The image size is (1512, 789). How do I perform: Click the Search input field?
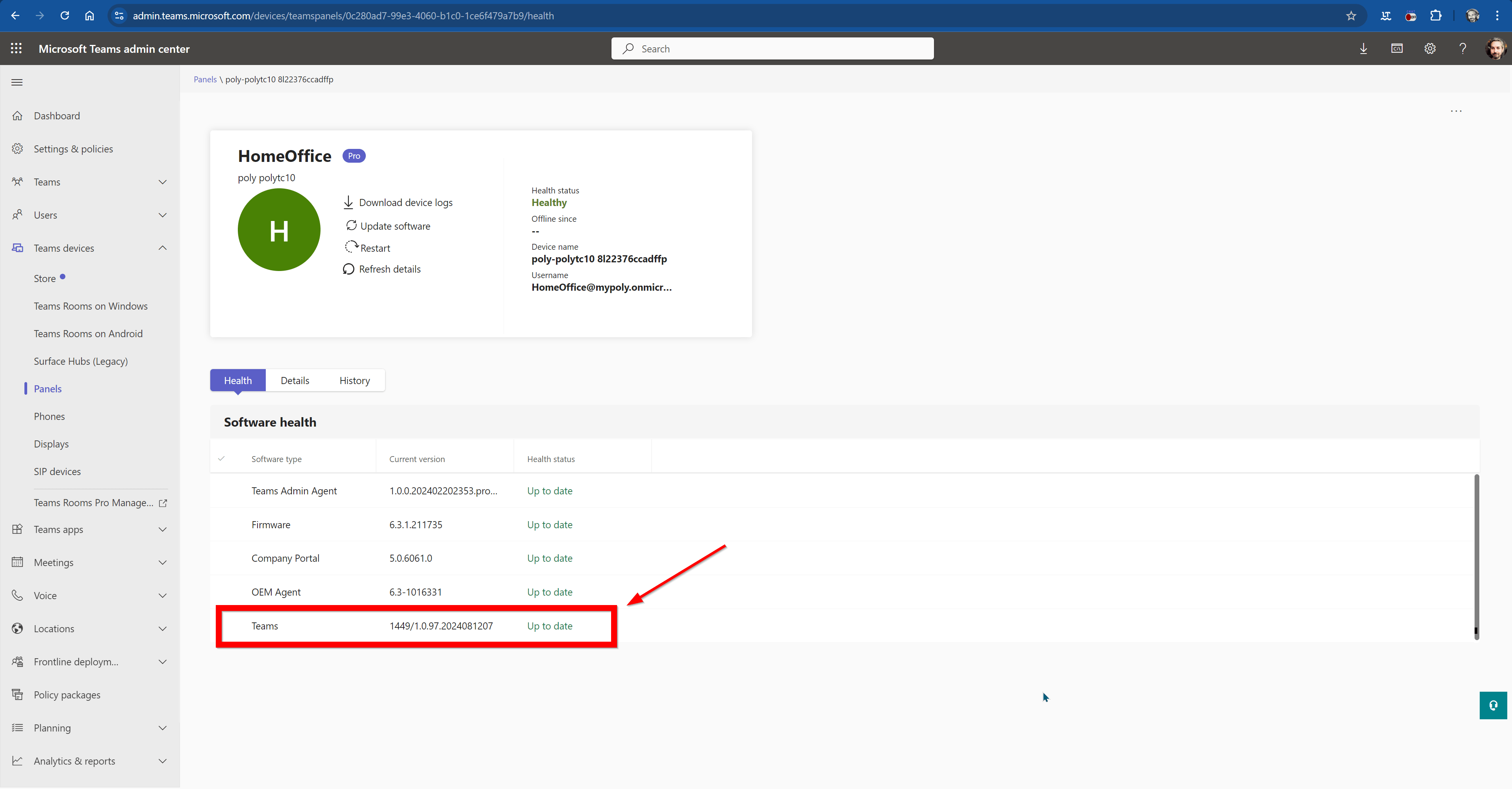click(x=773, y=49)
